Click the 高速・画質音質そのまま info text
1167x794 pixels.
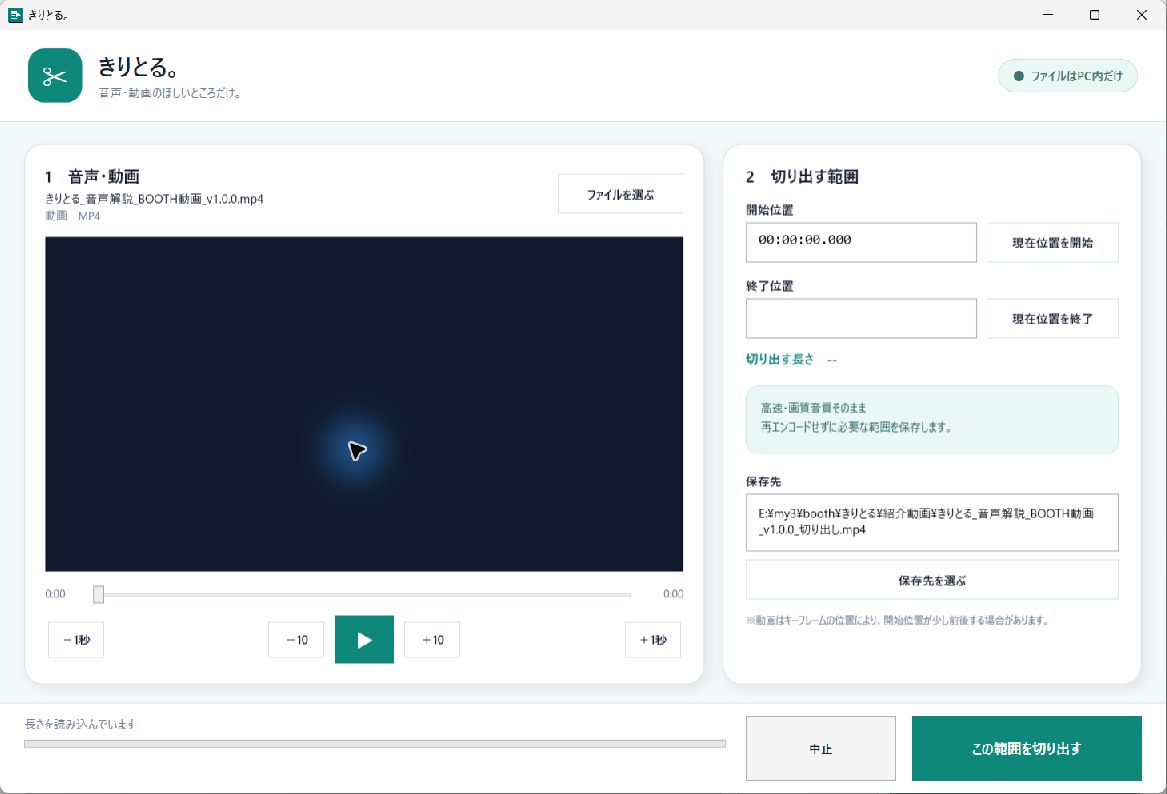[813, 408]
